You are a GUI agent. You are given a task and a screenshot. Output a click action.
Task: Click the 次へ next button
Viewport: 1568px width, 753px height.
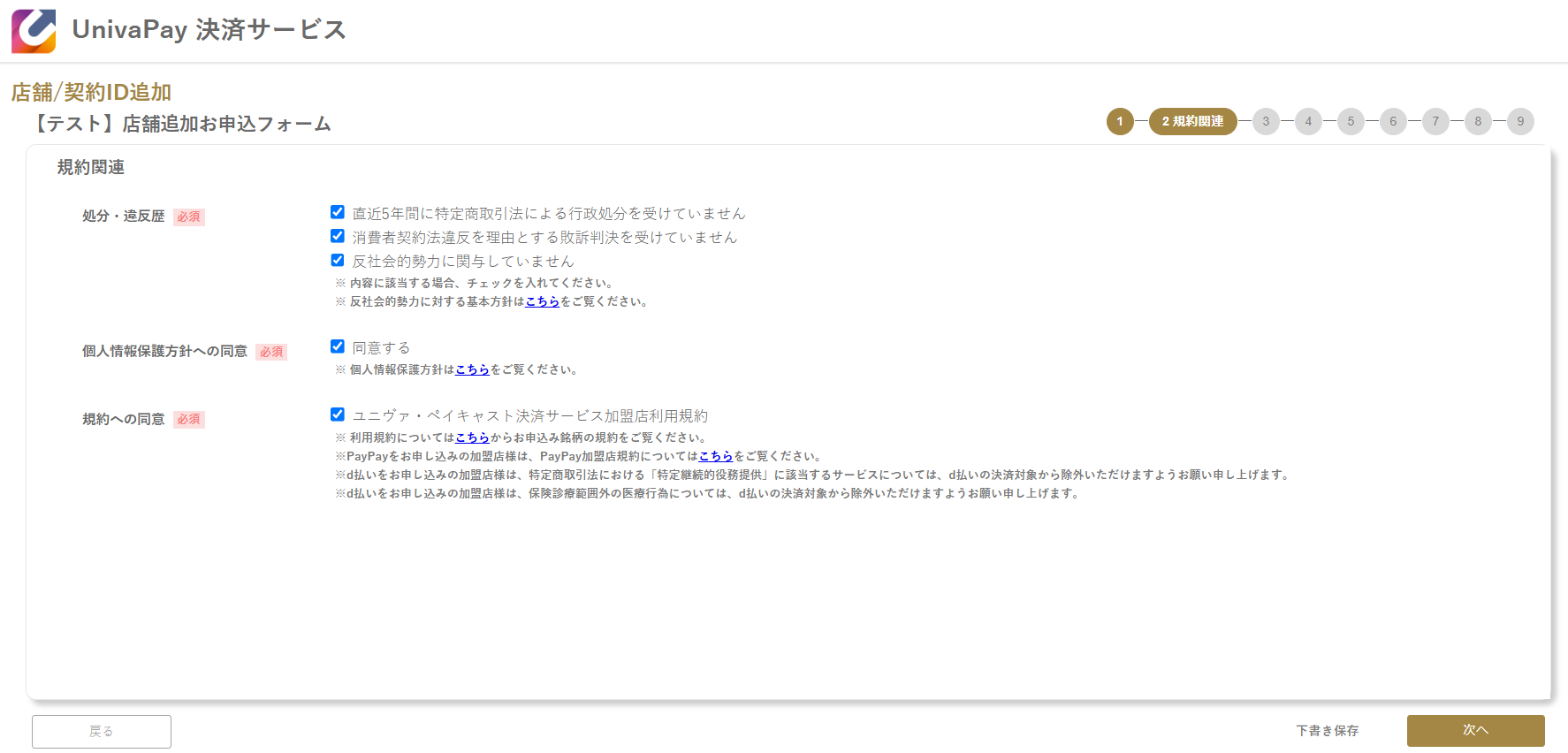tap(1476, 731)
